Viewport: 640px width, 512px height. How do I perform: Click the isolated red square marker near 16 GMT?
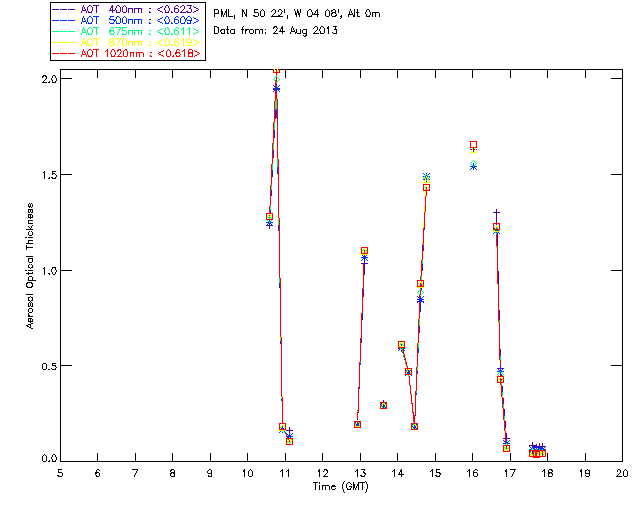(x=473, y=145)
